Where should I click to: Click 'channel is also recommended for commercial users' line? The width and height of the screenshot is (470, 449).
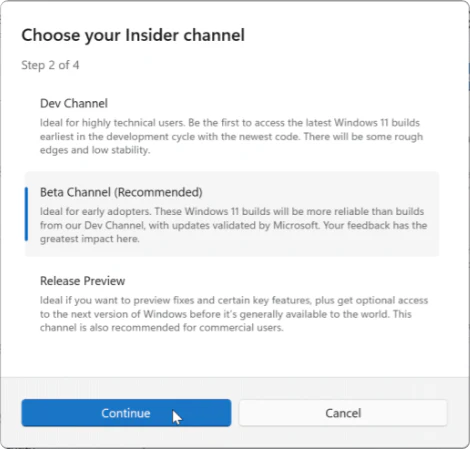162,328
